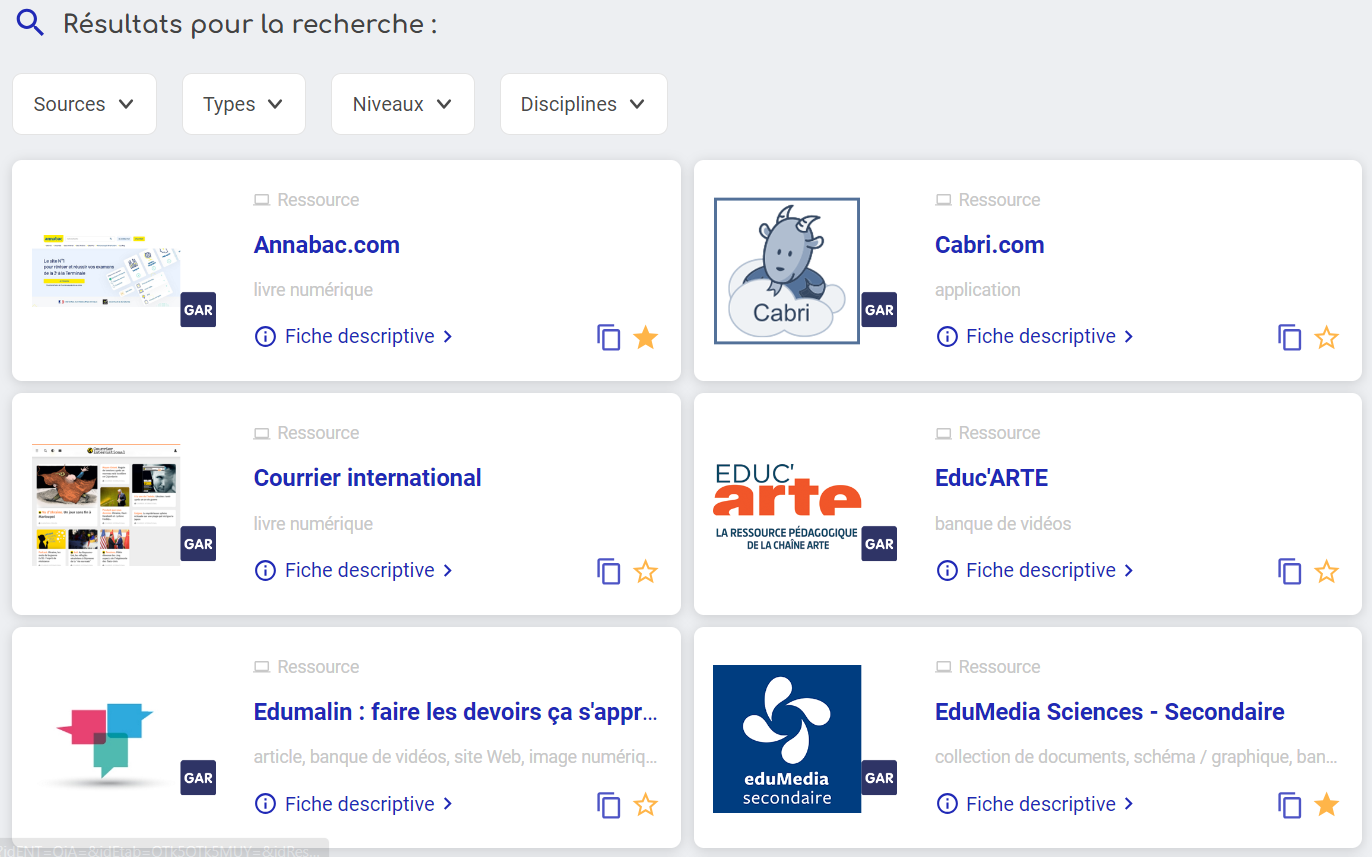Click the info icon beside Edumalin's Fiche descriptive

pyautogui.click(x=265, y=804)
